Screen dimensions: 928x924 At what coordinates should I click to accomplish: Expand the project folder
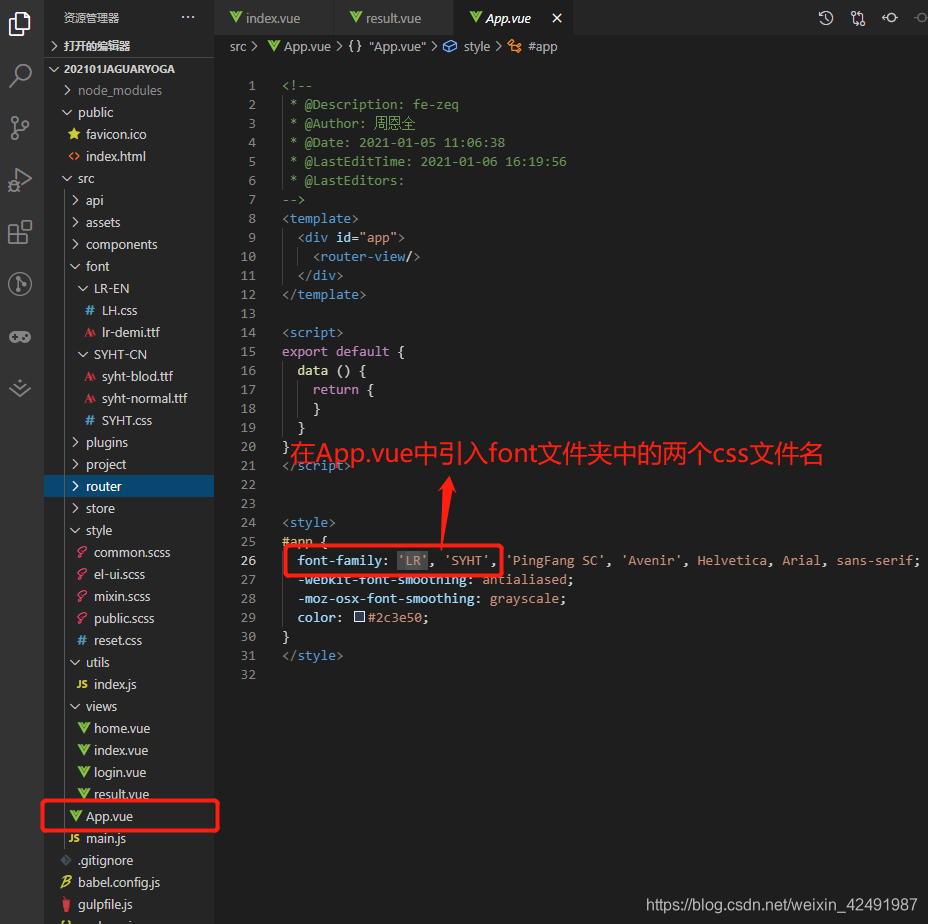pos(128,464)
